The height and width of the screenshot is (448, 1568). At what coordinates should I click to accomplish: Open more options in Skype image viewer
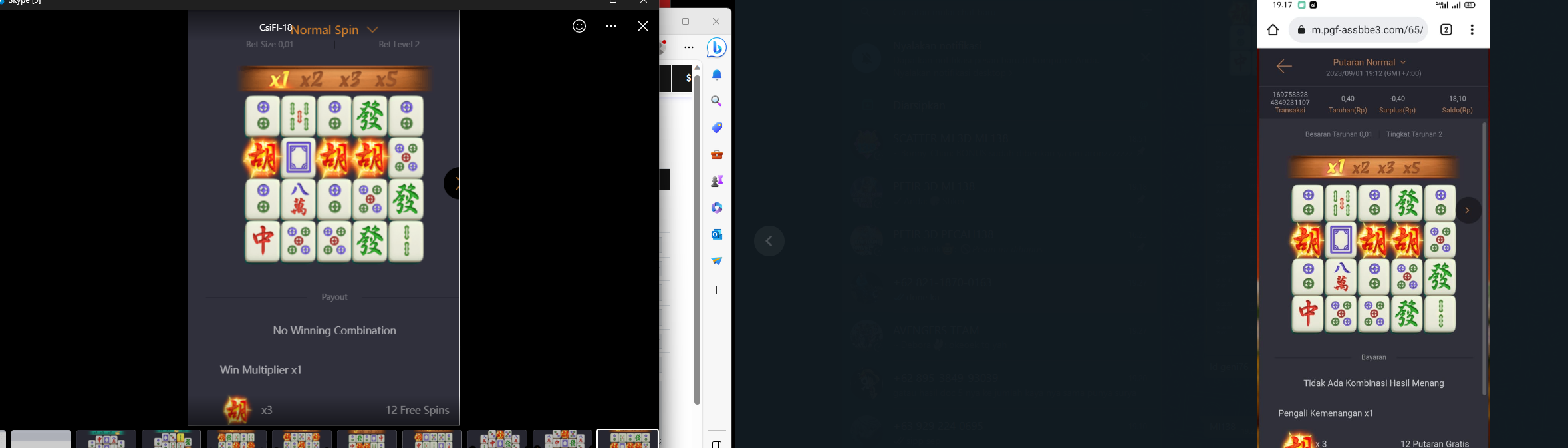(x=611, y=26)
